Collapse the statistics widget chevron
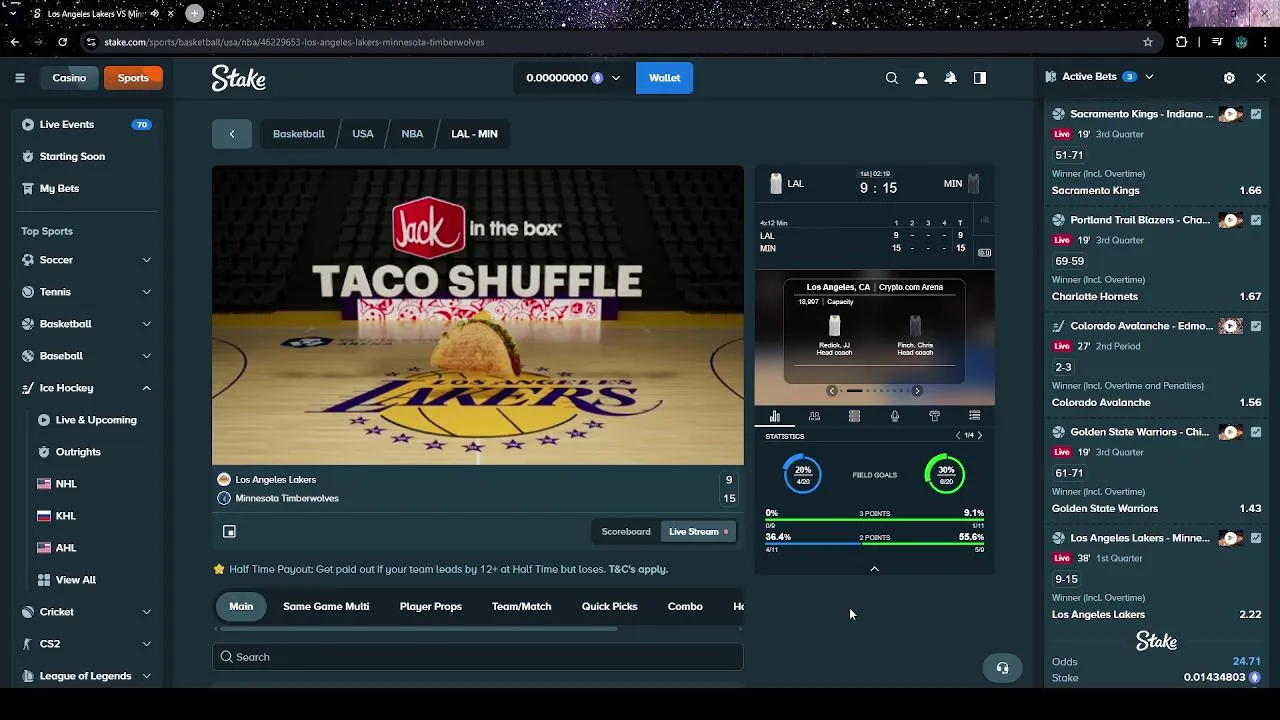 874,568
